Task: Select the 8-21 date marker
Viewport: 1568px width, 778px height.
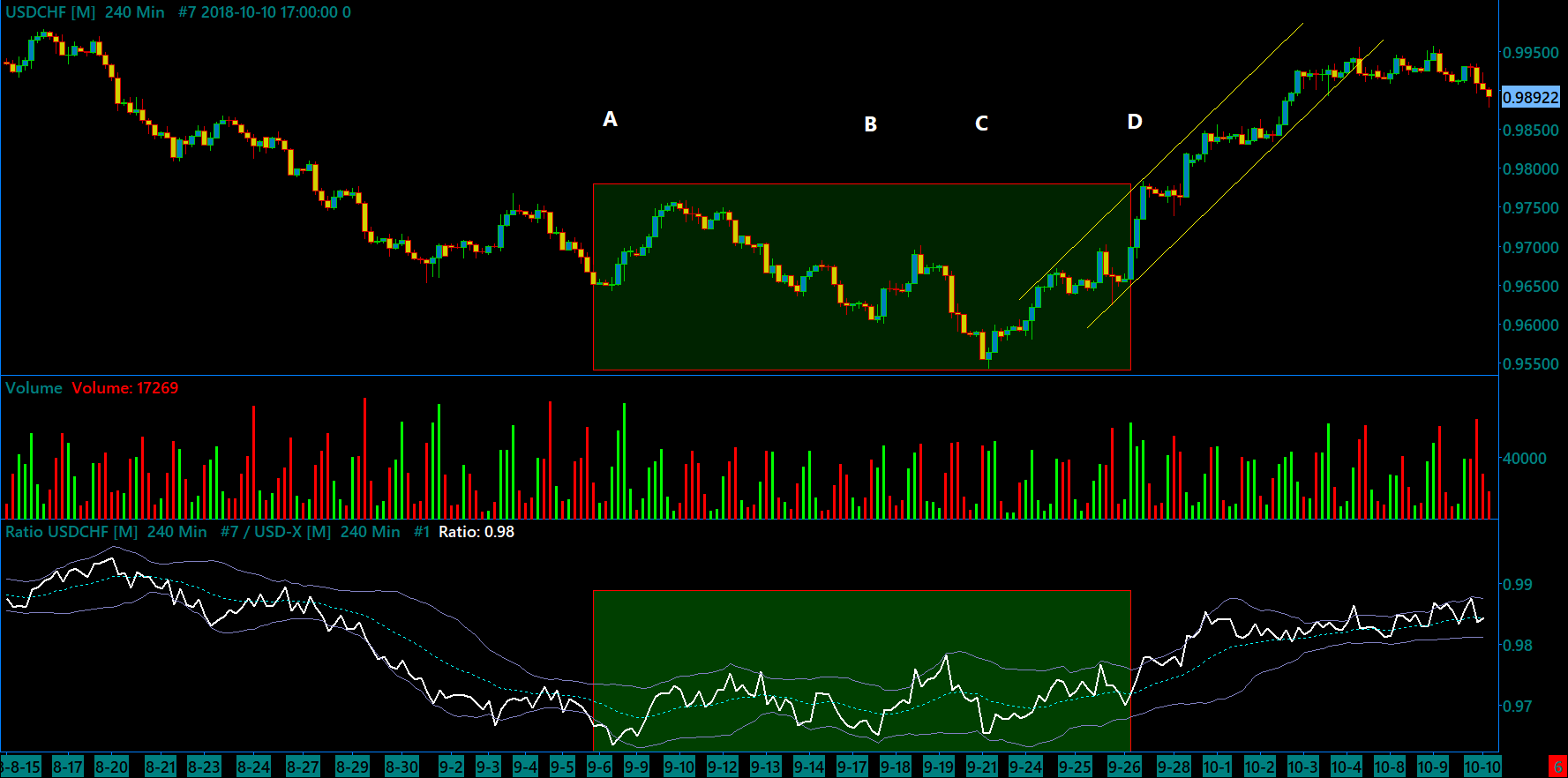Action: pyautogui.click(x=161, y=767)
